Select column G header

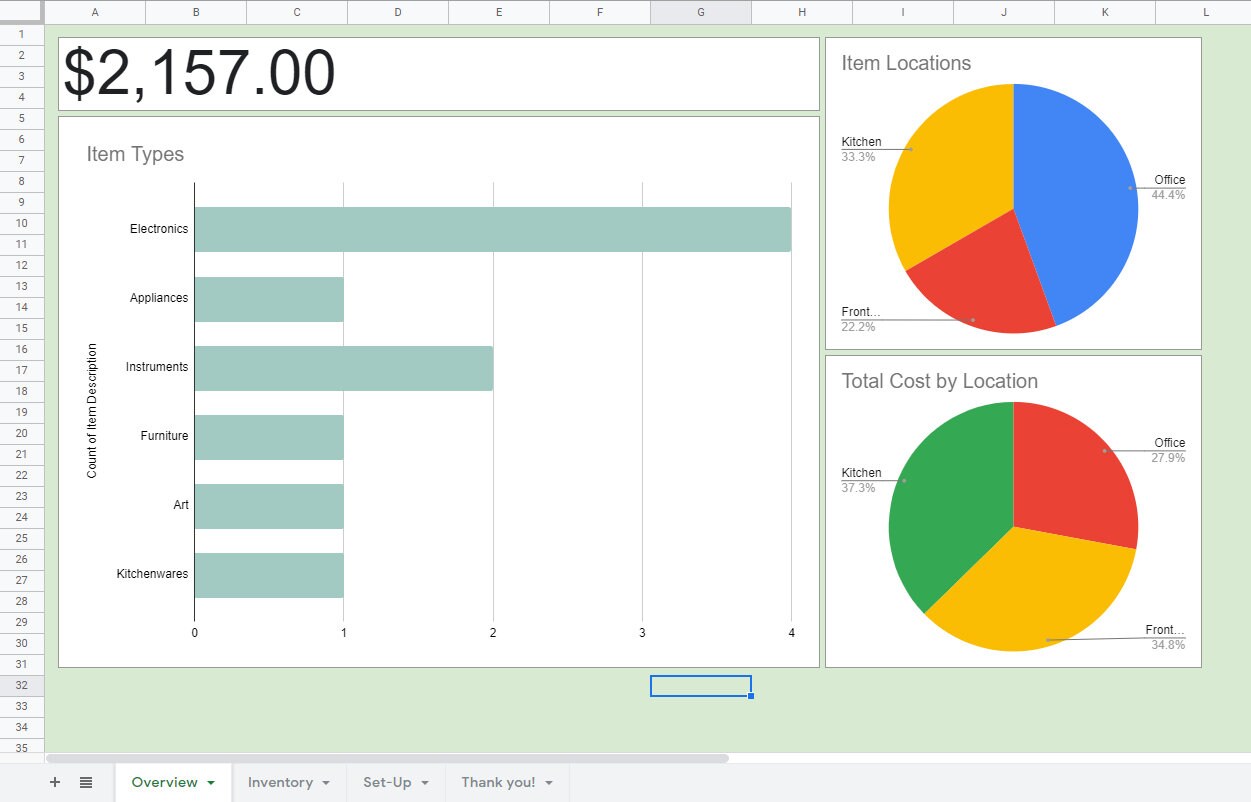coord(700,12)
